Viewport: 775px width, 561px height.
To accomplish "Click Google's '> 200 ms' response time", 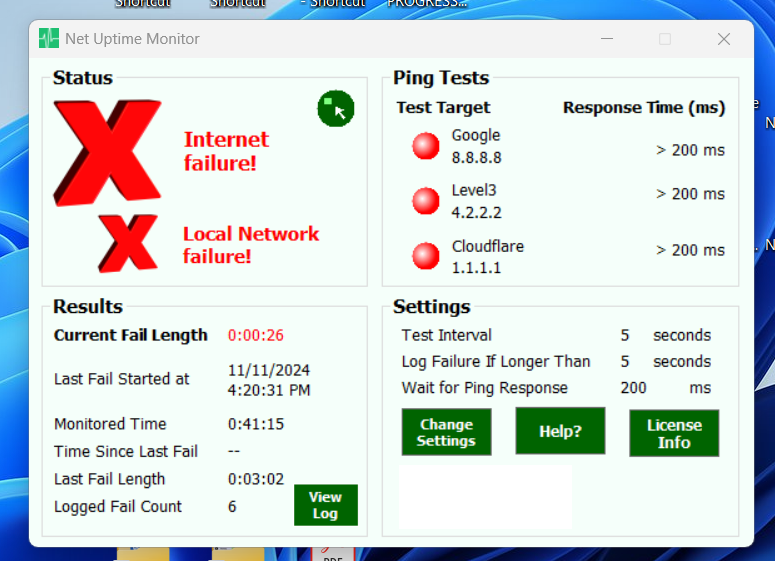I will click(690, 150).
